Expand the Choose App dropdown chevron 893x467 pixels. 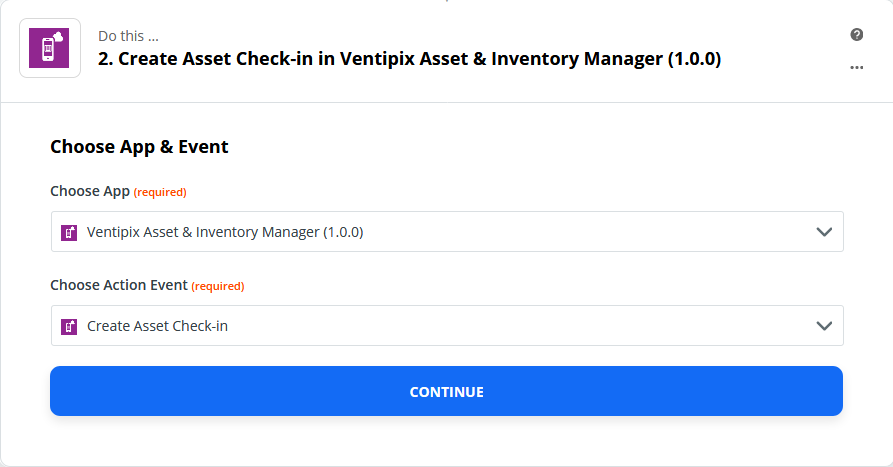point(824,232)
